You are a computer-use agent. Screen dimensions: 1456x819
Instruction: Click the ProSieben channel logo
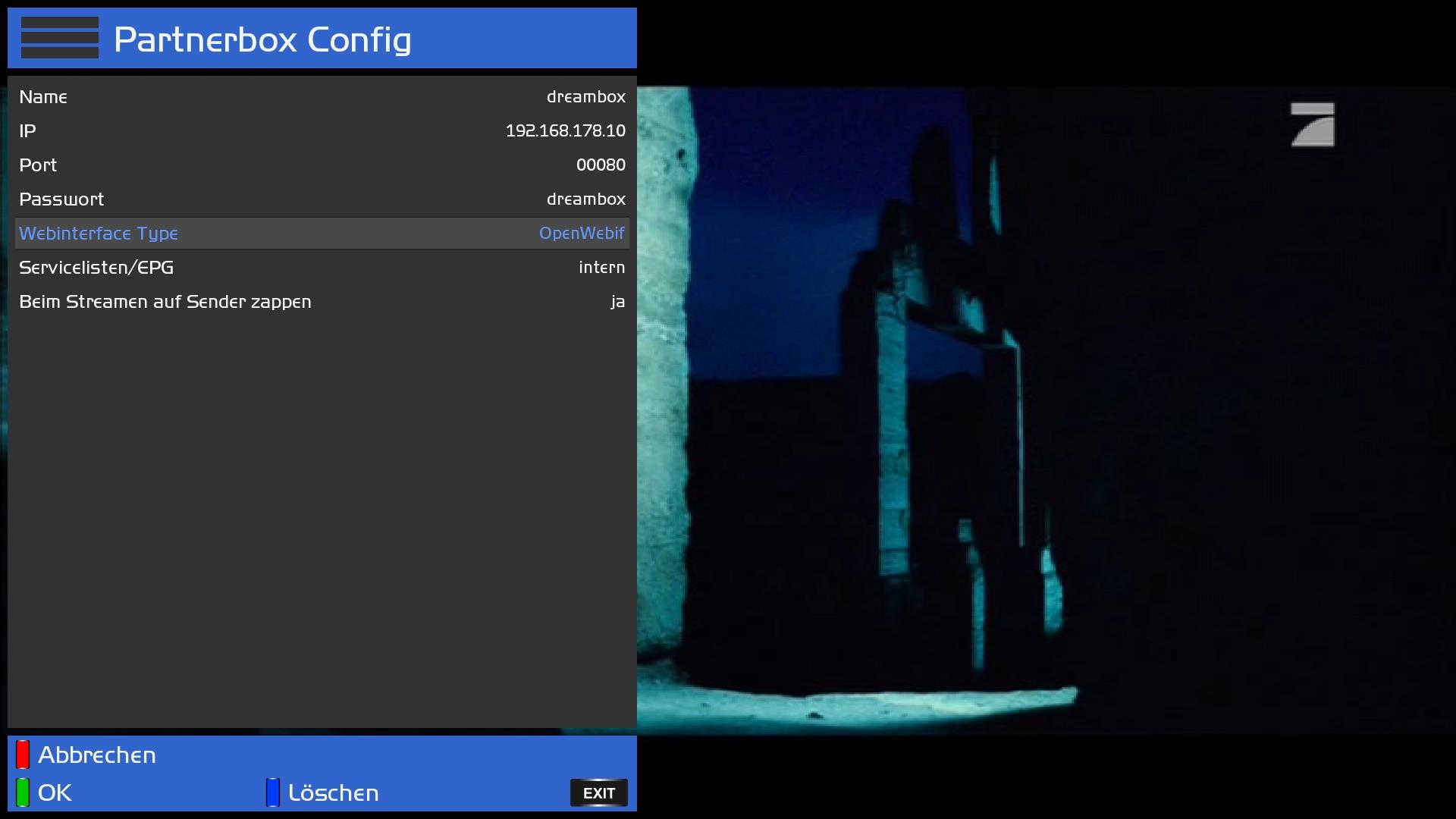1313,124
